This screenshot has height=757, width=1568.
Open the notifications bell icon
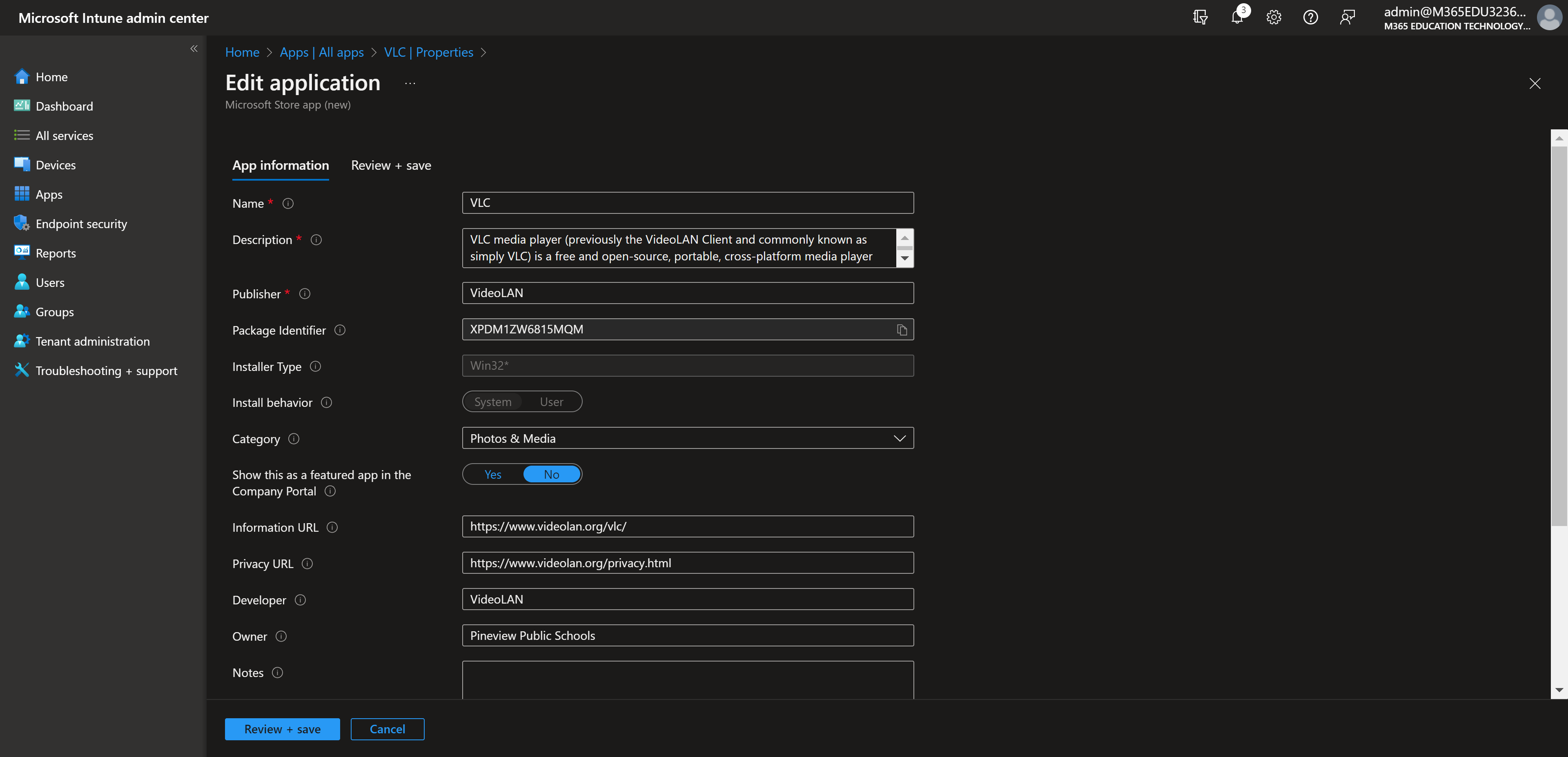coord(1238,17)
